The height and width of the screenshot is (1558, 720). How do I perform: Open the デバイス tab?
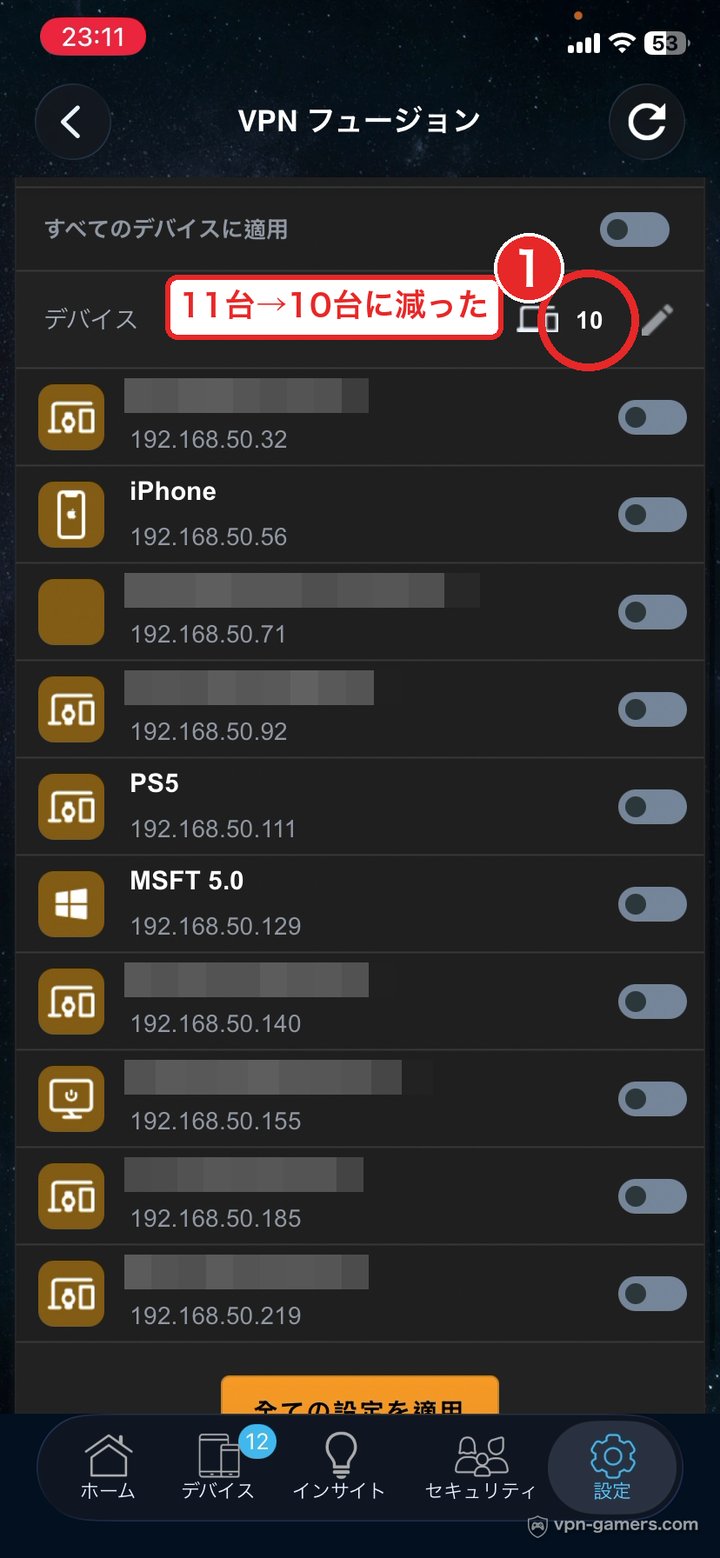(x=218, y=1467)
